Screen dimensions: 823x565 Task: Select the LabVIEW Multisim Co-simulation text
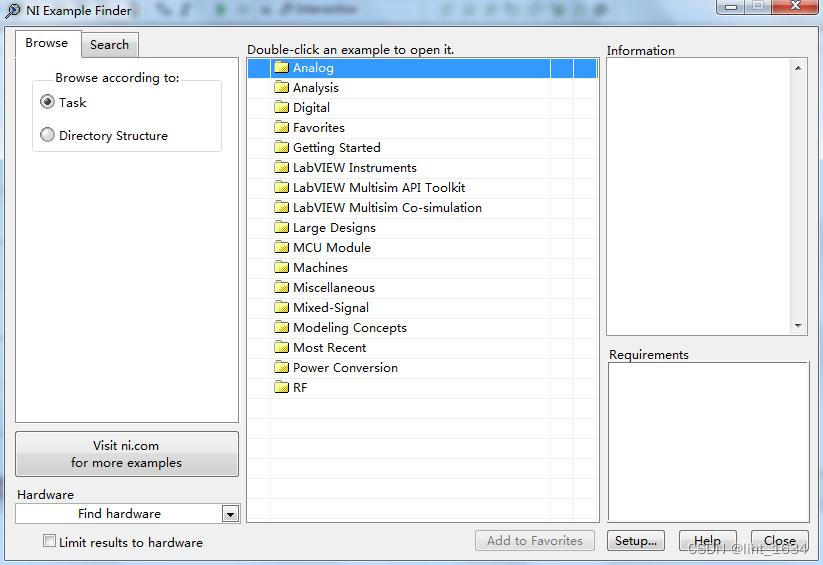tap(387, 207)
